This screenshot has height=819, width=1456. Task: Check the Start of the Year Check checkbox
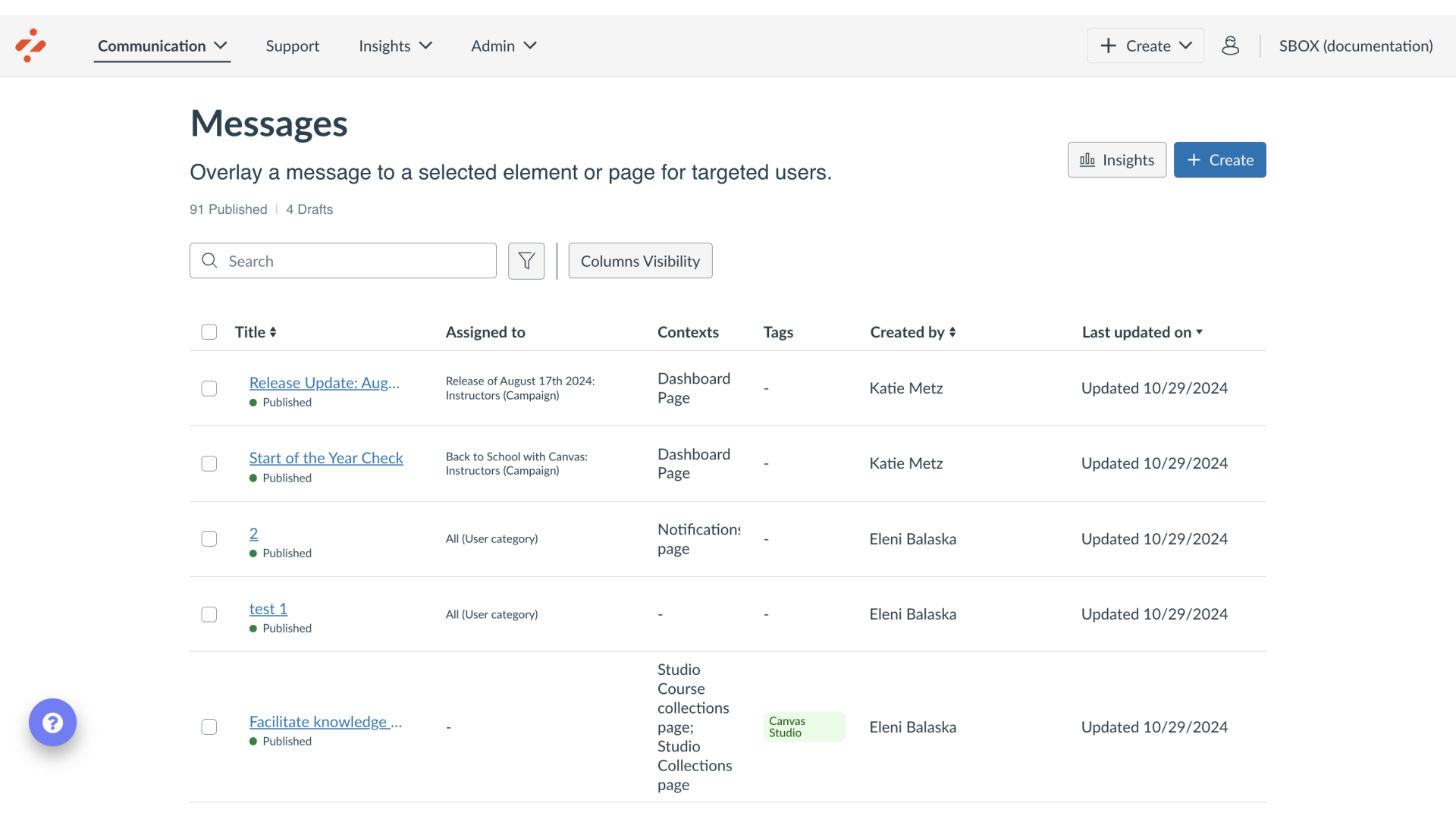[209, 463]
